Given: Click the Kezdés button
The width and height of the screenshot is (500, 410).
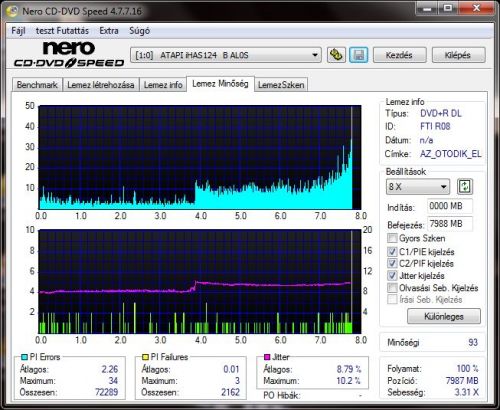Looking at the screenshot, I should coord(399,55).
